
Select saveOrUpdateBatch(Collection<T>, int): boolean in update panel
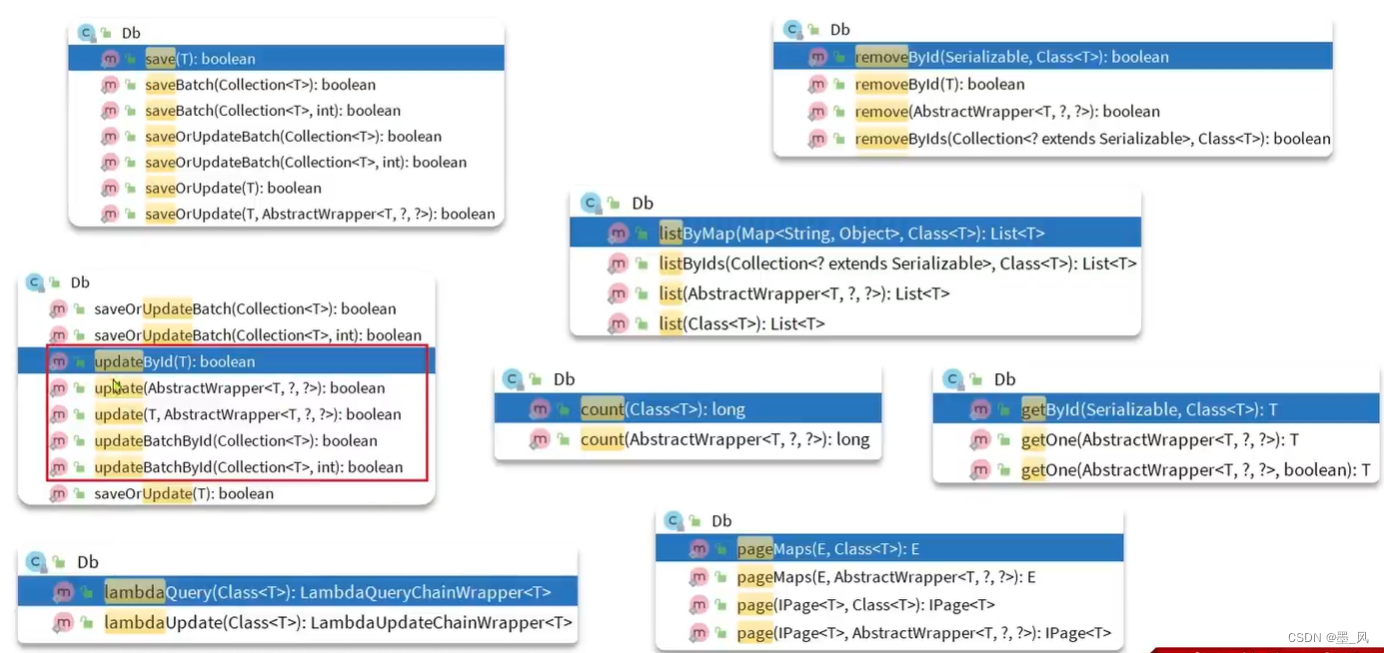coord(258,335)
